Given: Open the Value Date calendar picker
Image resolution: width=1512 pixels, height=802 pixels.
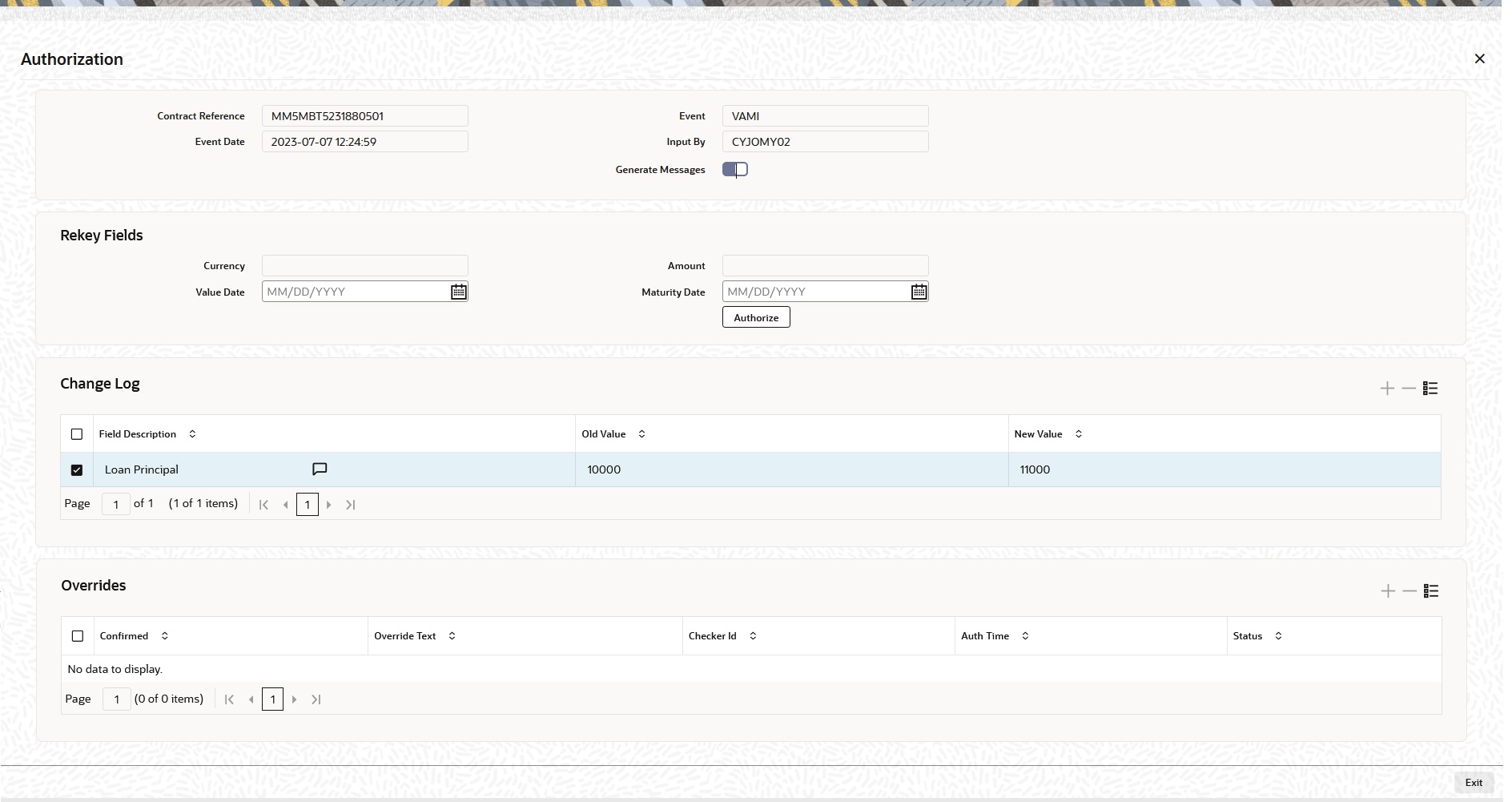Looking at the screenshot, I should (458, 292).
